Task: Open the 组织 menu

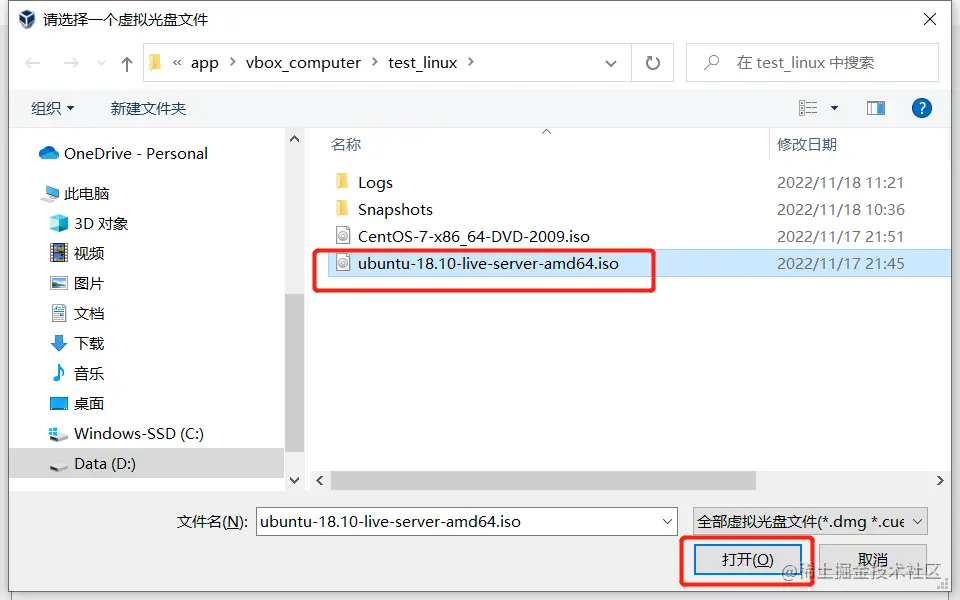Action: 53,108
